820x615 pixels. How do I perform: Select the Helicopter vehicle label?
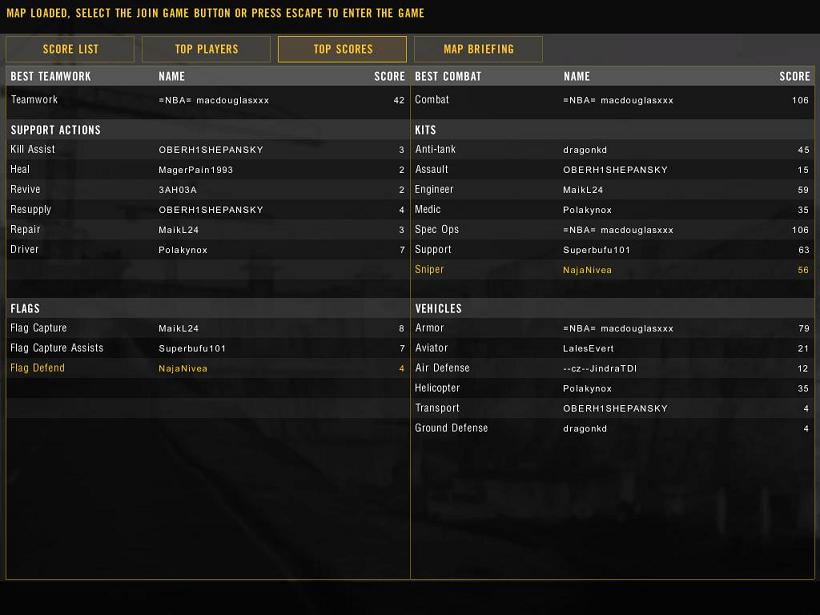tap(437, 388)
